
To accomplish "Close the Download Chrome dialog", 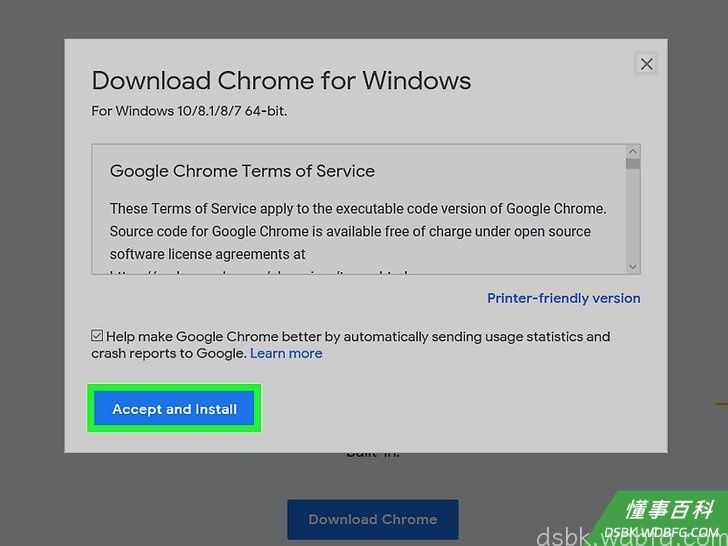I will (x=646, y=64).
